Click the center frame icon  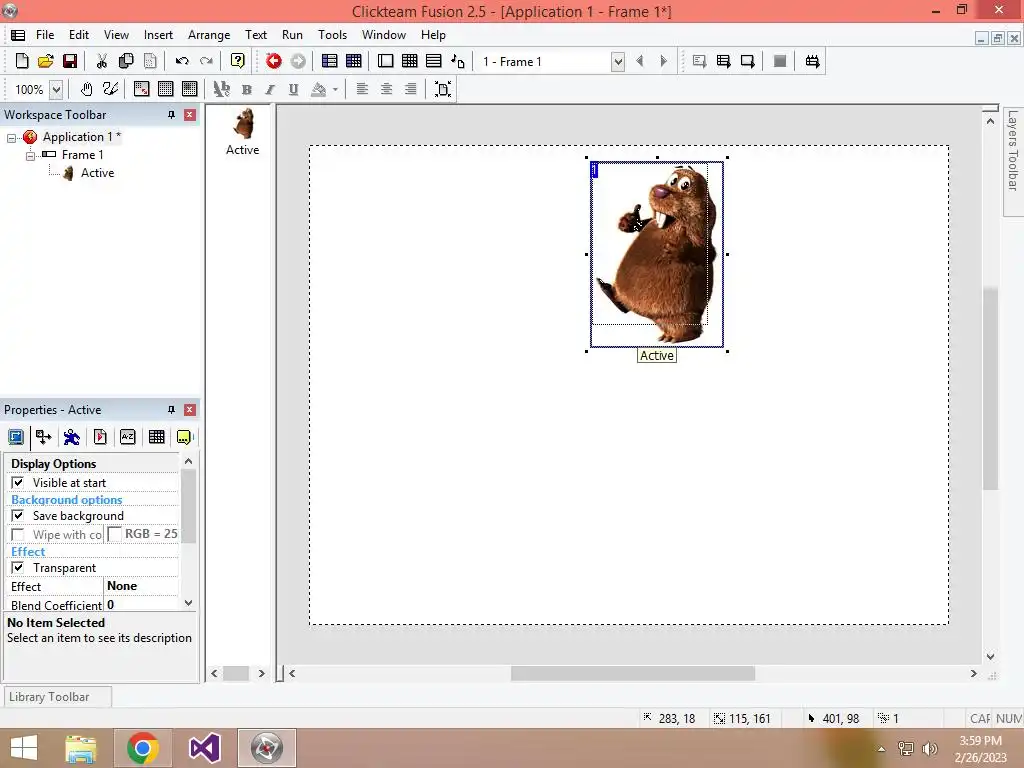pyautogui.click(x=443, y=89)
